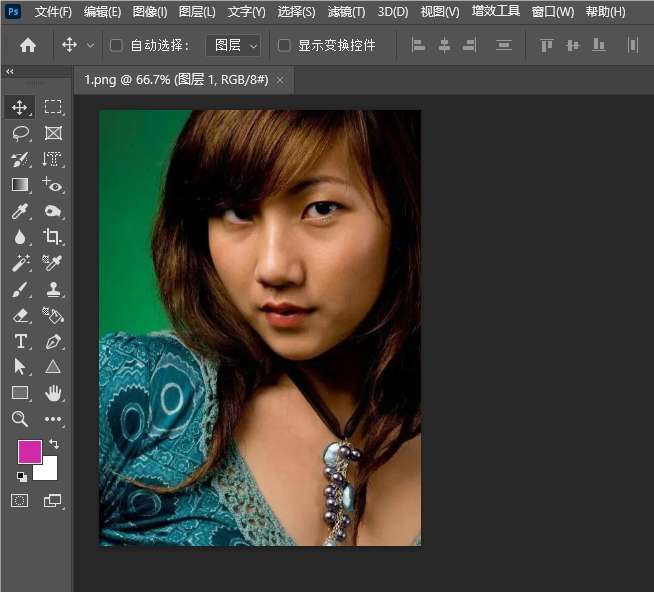
Task: Select the History Brush tool
Action: 20,159
